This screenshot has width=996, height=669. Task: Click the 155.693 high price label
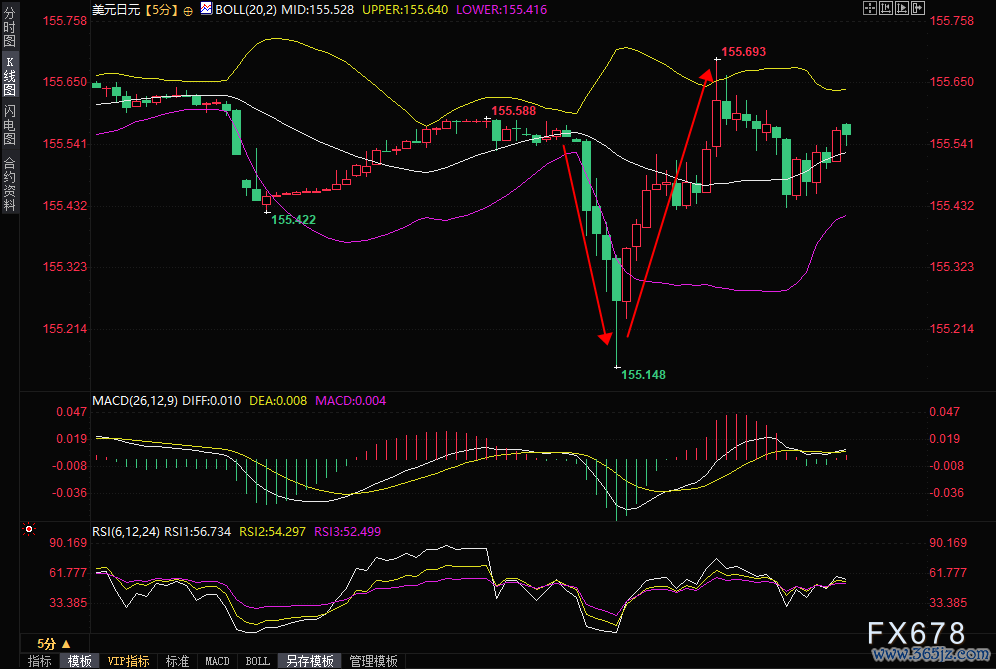743,51
